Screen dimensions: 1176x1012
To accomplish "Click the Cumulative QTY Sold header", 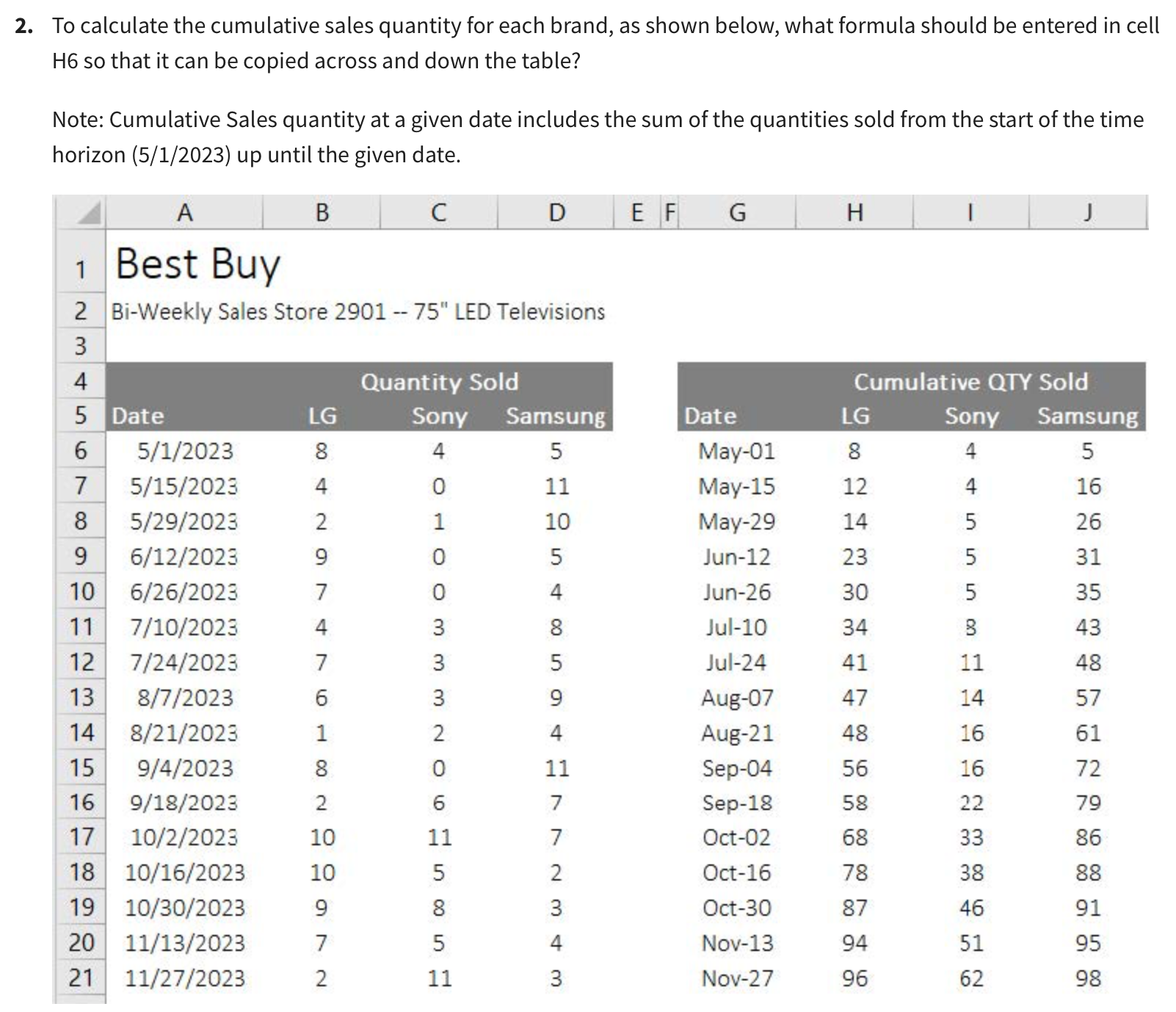I will (970, 381).
